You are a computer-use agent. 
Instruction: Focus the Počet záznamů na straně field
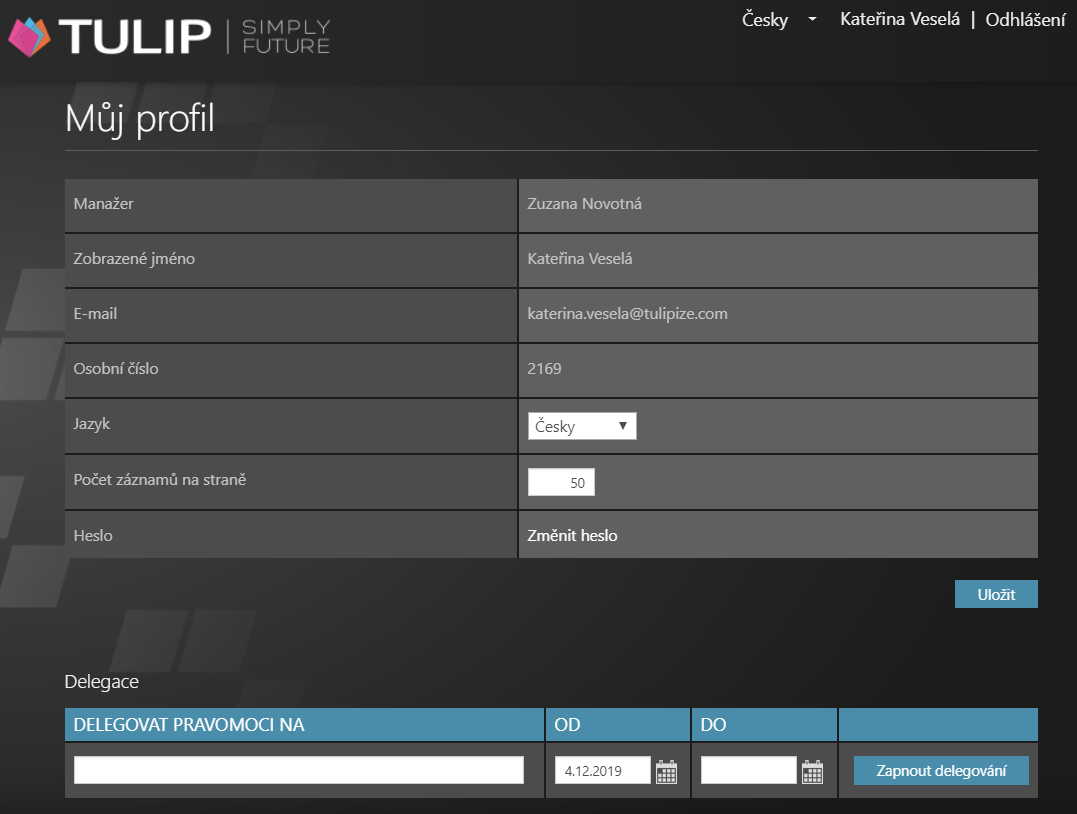pos(561,482)
